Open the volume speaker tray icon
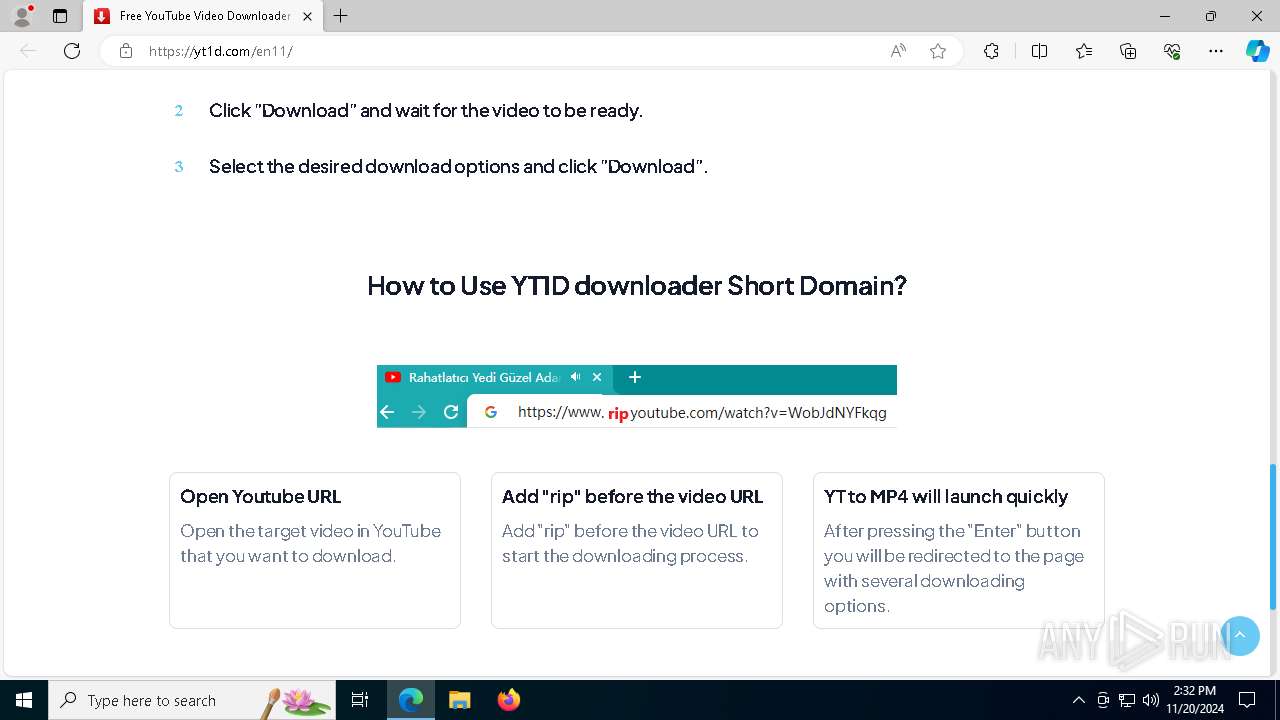 click(x=1151, y=700)
